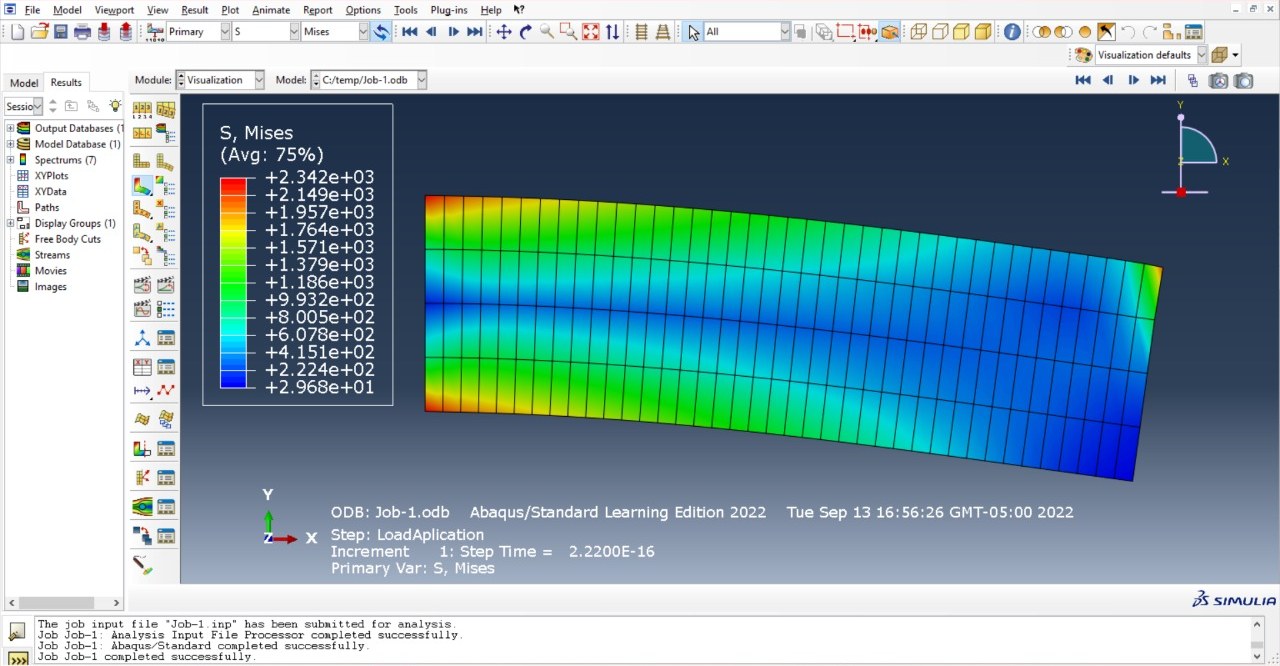
Task: Click the Plot Contours on Deformed Shape icon
Action: pos(143,186)
